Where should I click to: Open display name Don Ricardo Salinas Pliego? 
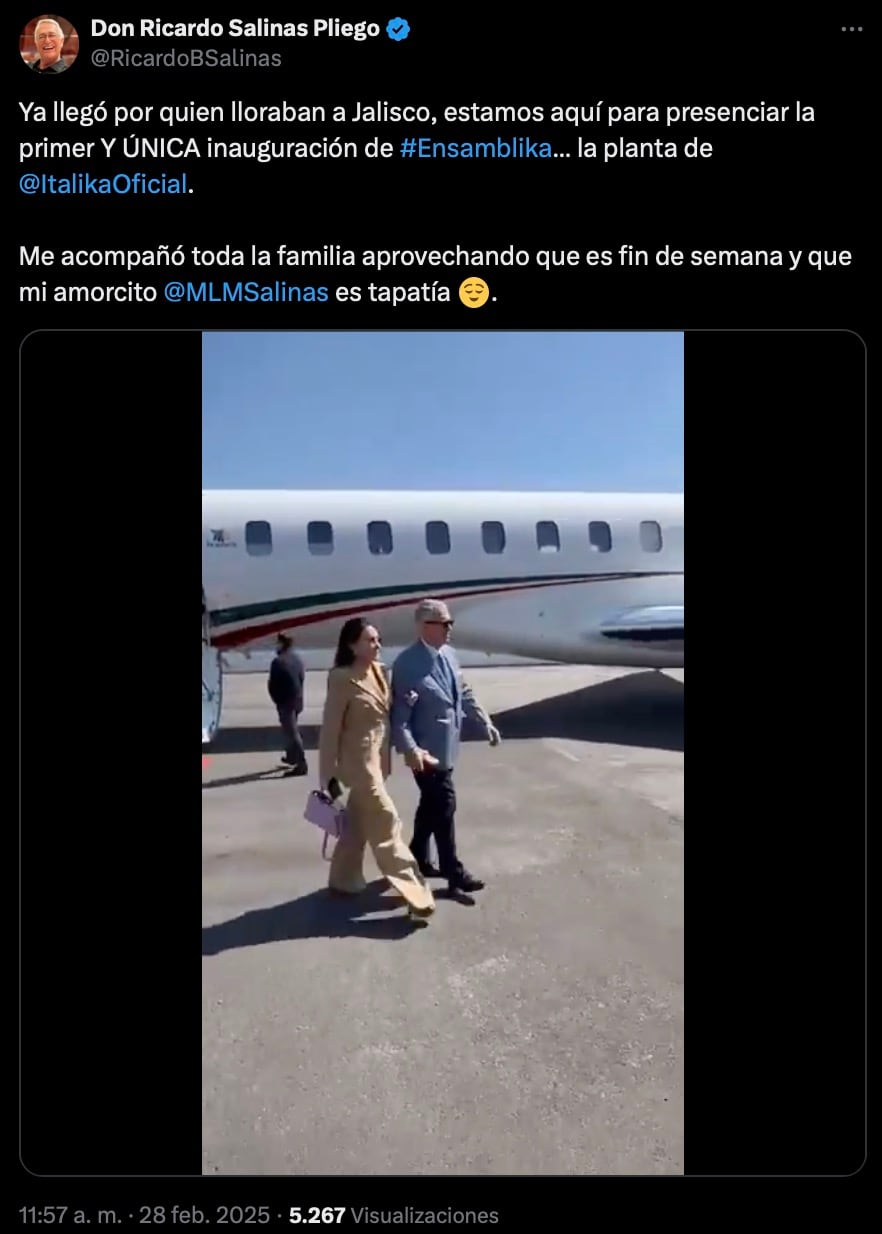(236, 29)
